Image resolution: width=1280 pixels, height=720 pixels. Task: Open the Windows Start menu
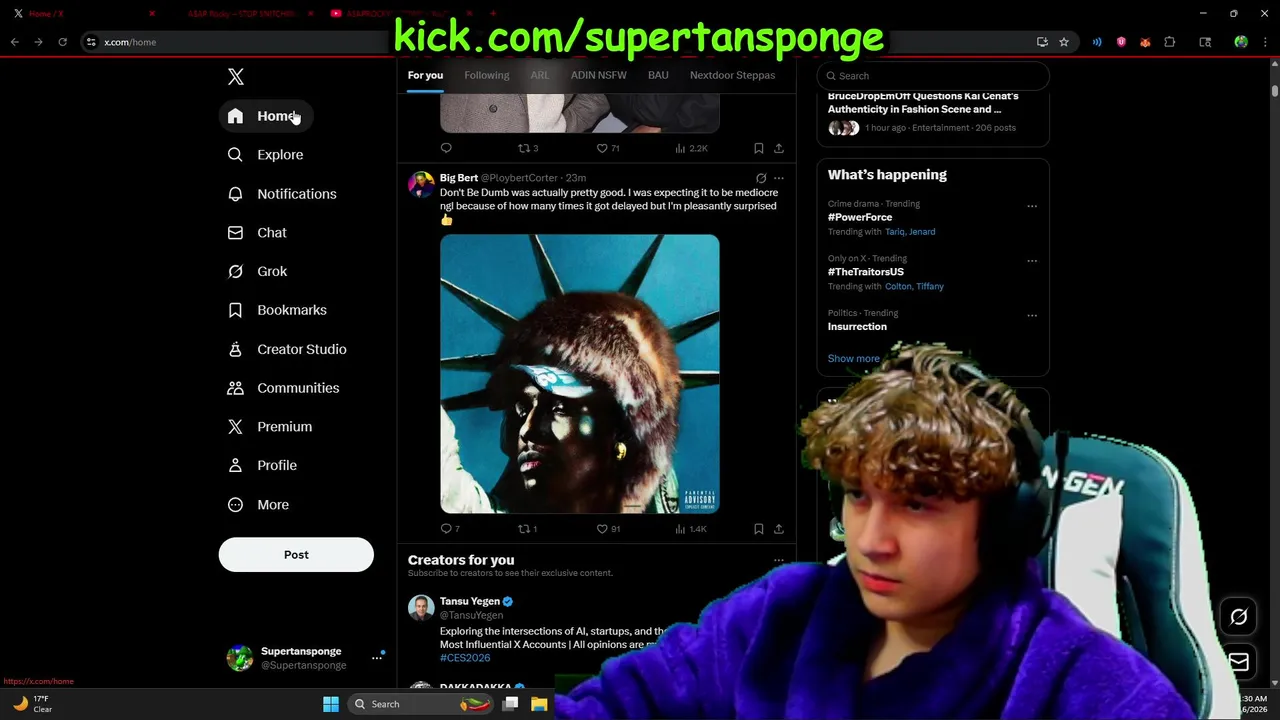(331, 704)
